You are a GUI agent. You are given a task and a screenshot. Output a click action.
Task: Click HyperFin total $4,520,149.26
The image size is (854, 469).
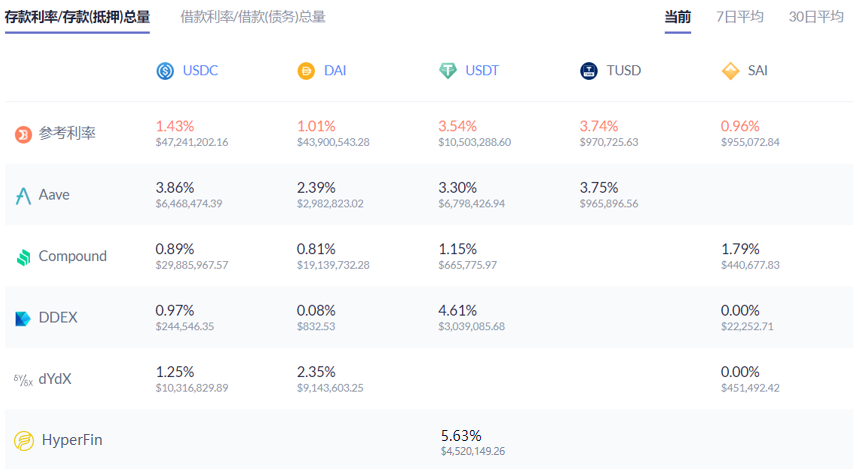473,452
